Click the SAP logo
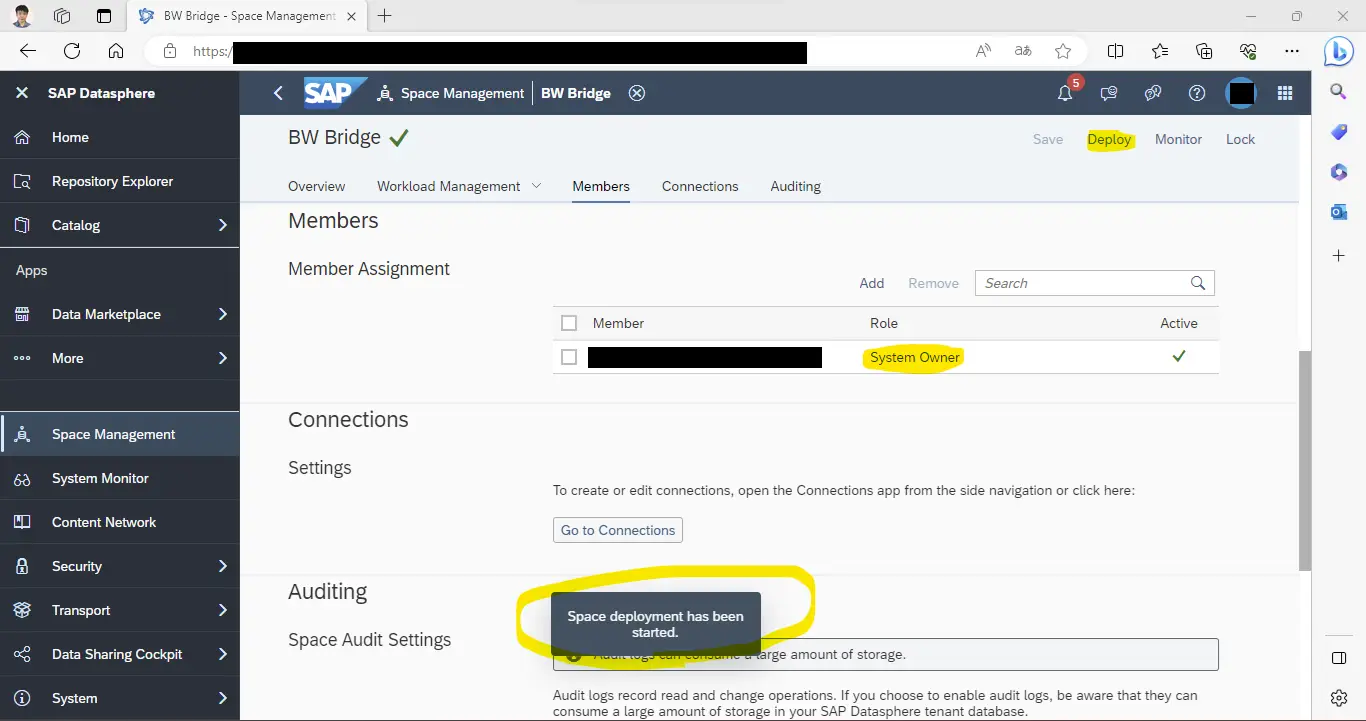 (335, 93)
